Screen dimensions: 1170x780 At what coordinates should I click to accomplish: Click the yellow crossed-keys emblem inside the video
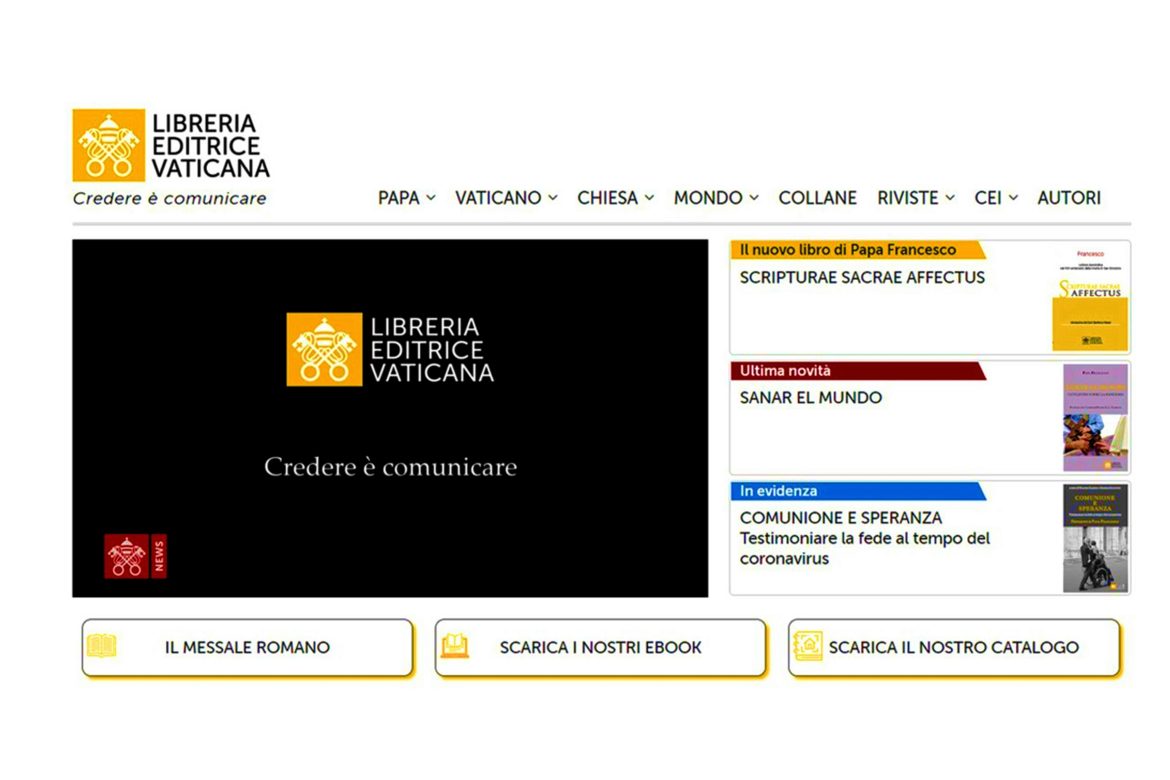click(x=324, y=349)
